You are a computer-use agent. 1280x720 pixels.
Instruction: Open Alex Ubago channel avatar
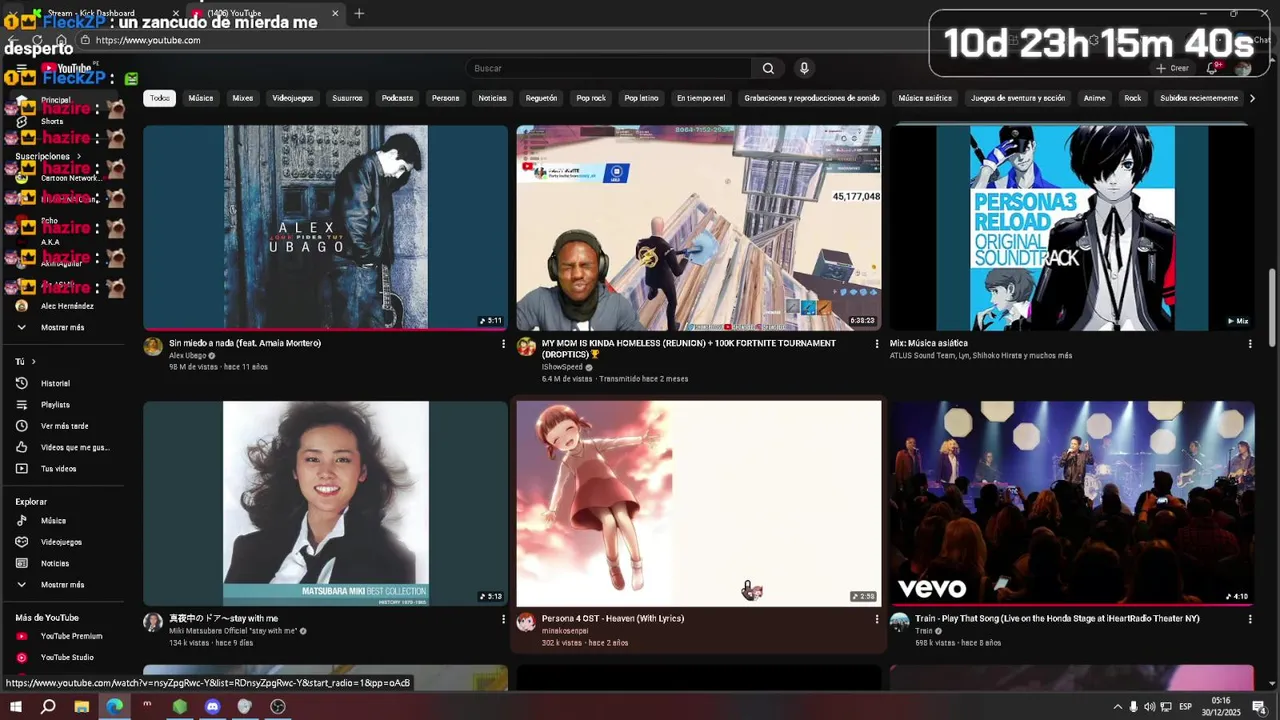(x=153, y=347)
